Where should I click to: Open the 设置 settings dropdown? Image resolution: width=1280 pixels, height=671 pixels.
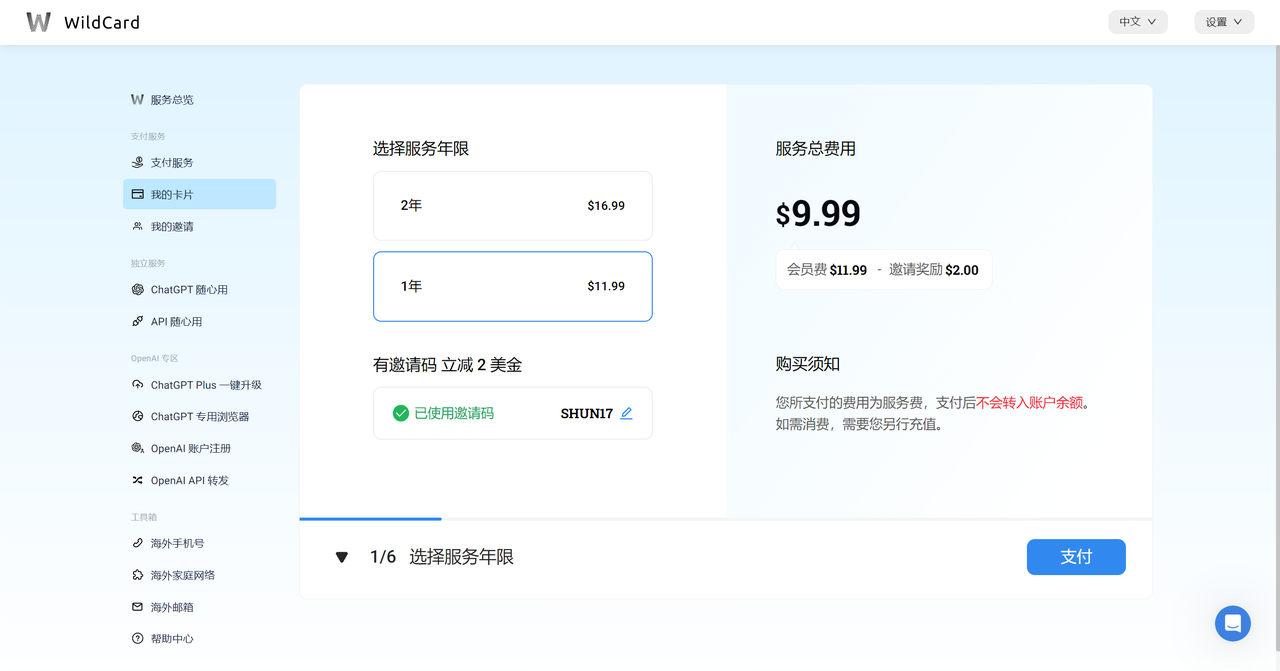pyautogui.click(x=1224, y=22)
